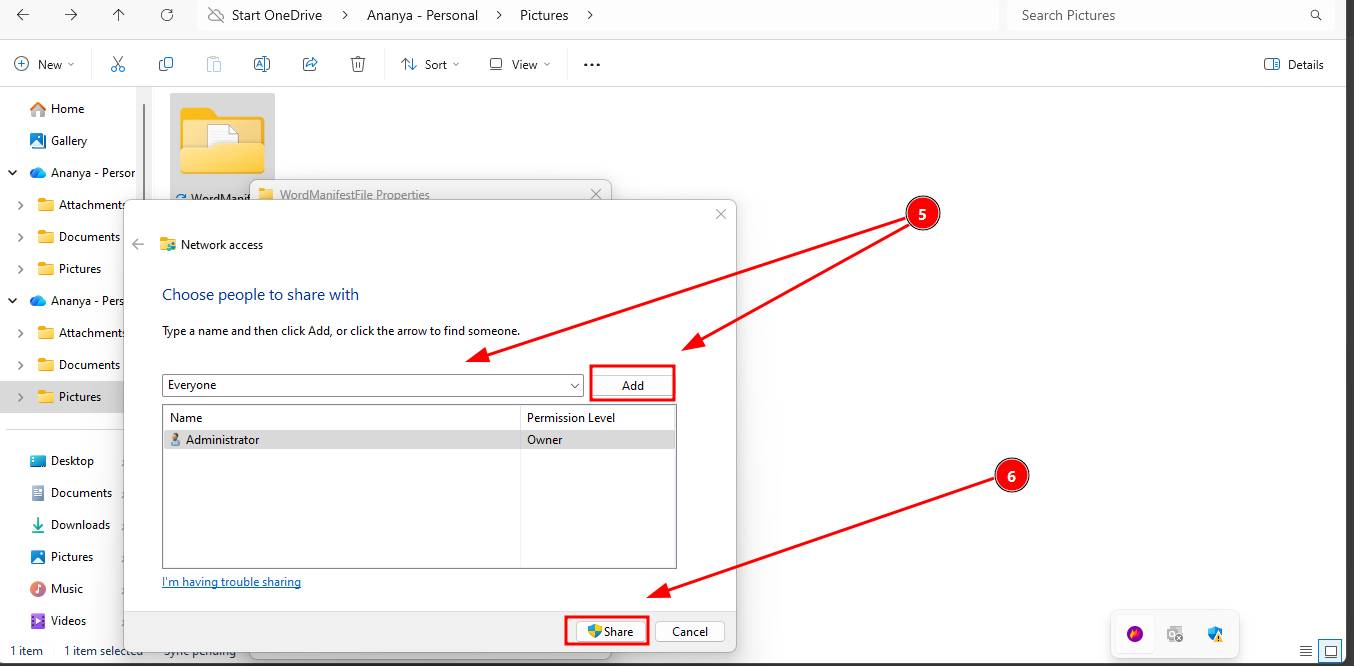The image size is (1354, 666).
Task: Open the Windows Security tray icon
Action: click(1215, 634)
